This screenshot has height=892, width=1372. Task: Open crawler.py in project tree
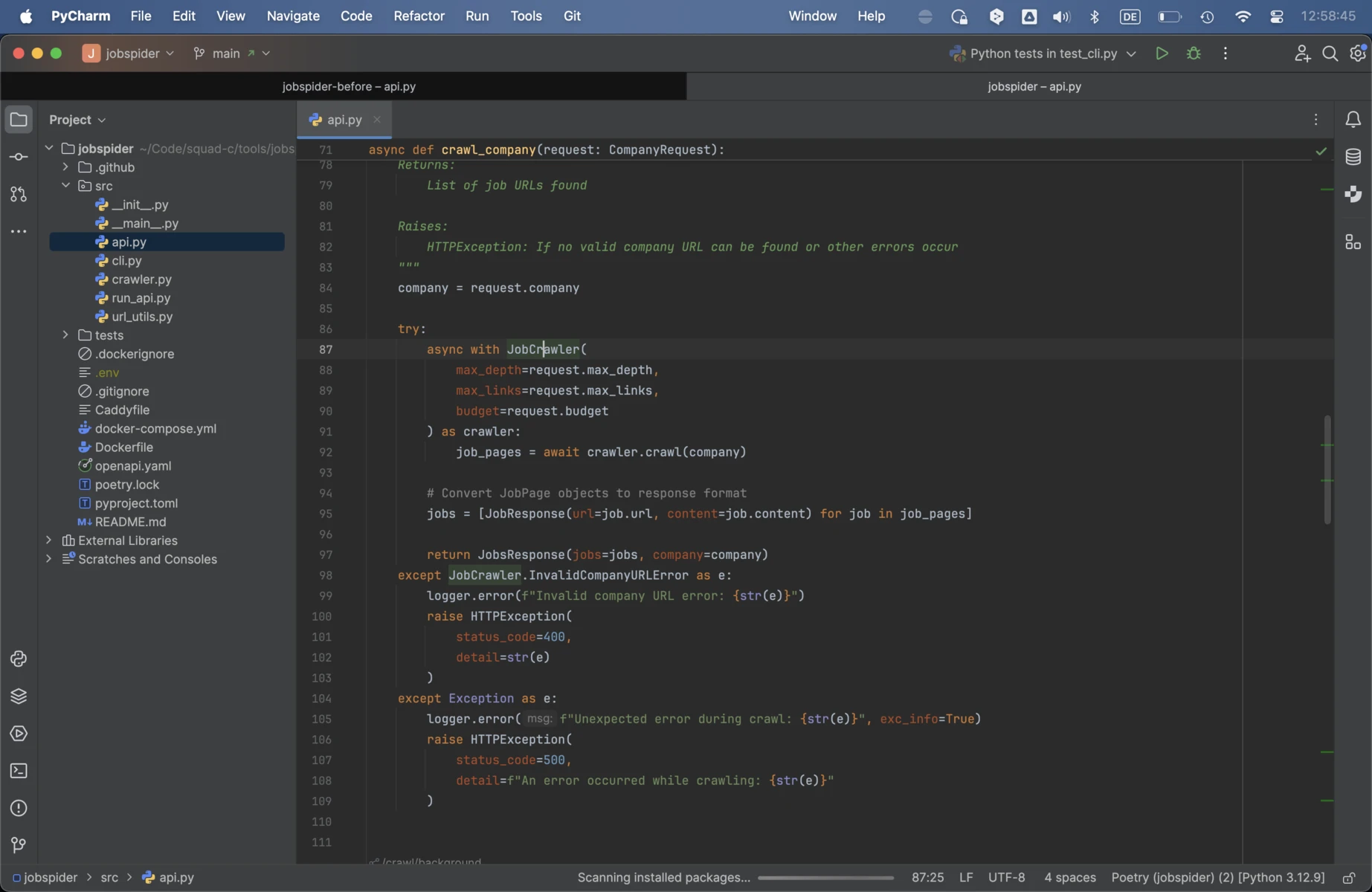141,279
